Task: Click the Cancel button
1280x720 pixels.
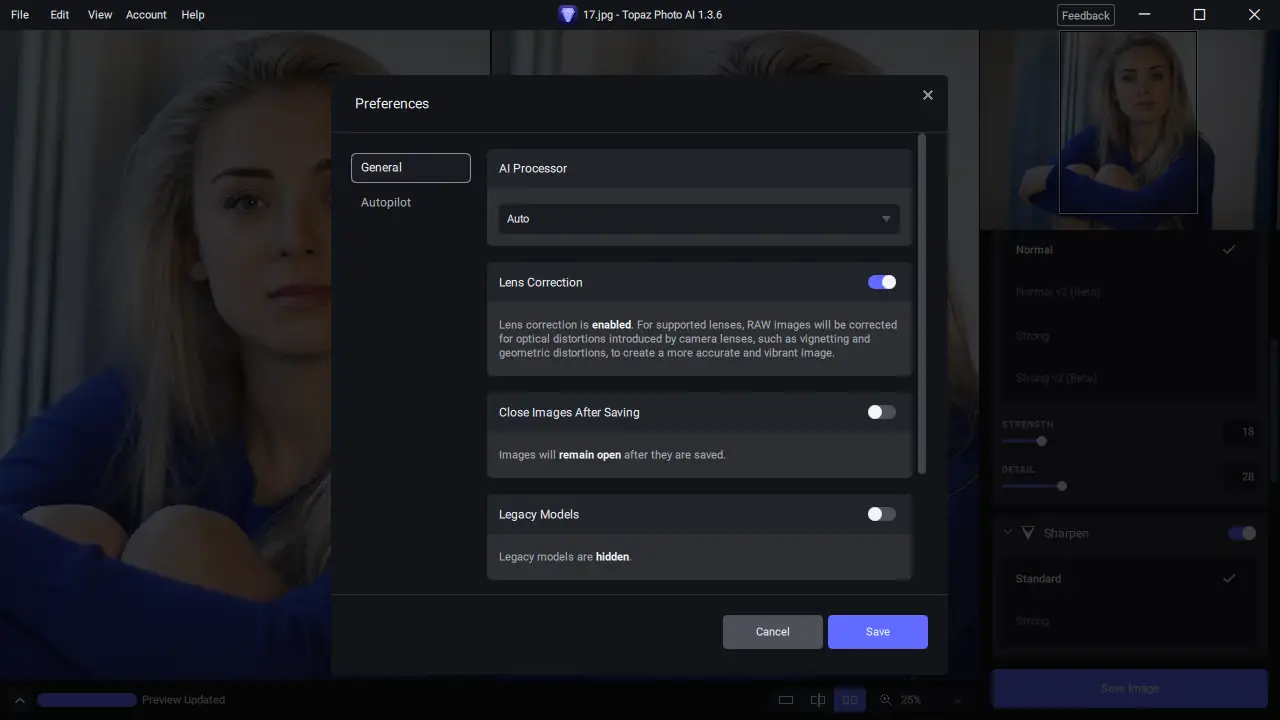Action: coord(773,632)
